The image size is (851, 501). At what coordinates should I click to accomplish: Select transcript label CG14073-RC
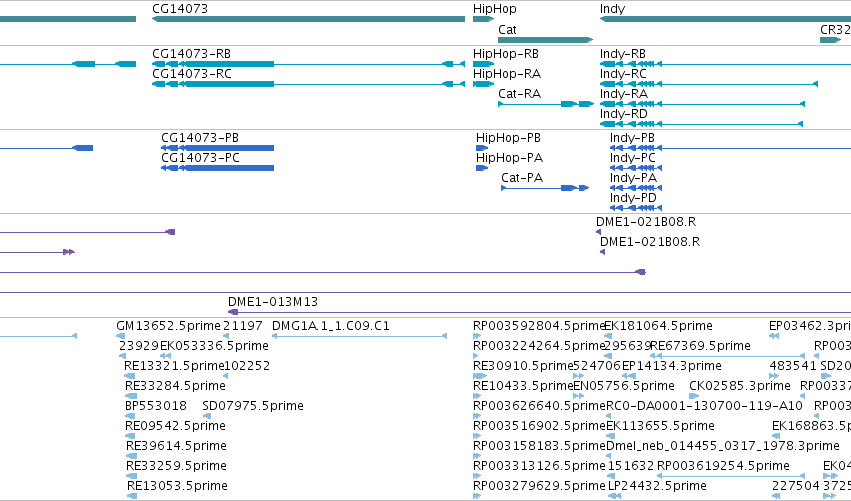[192, 74]
